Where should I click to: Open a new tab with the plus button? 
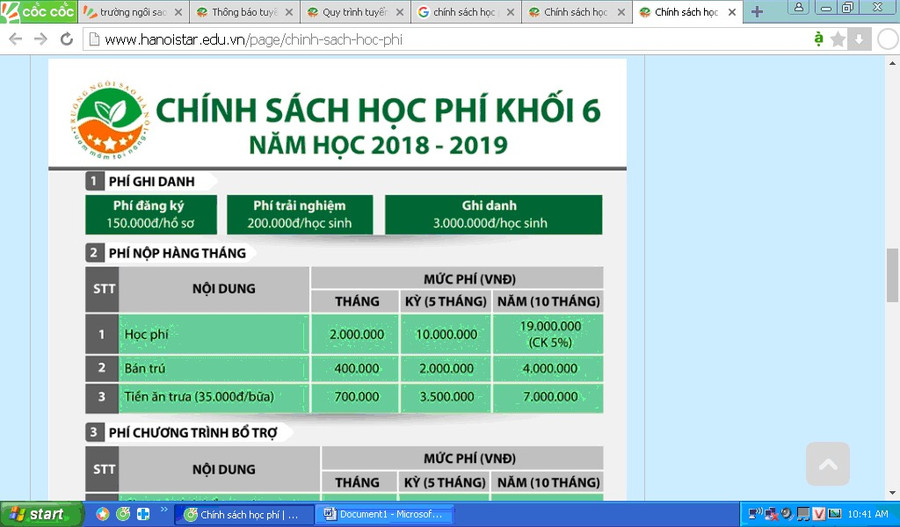pyautogui.click(x=757, y=12)
